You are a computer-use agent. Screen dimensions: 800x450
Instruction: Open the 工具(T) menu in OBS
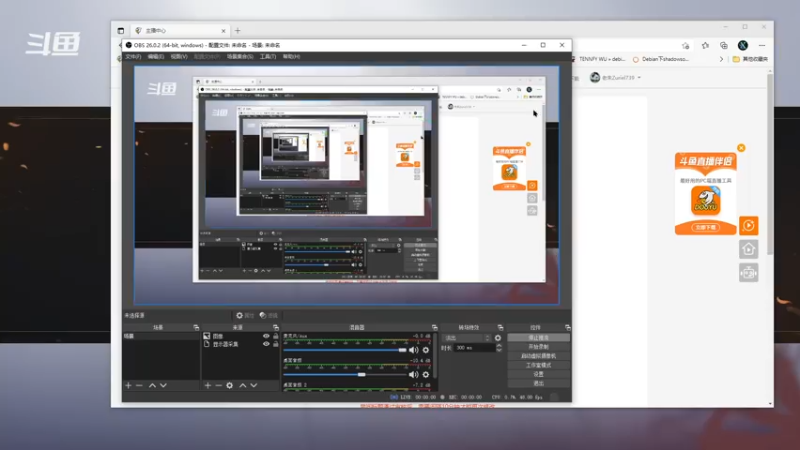click(267, 57)
